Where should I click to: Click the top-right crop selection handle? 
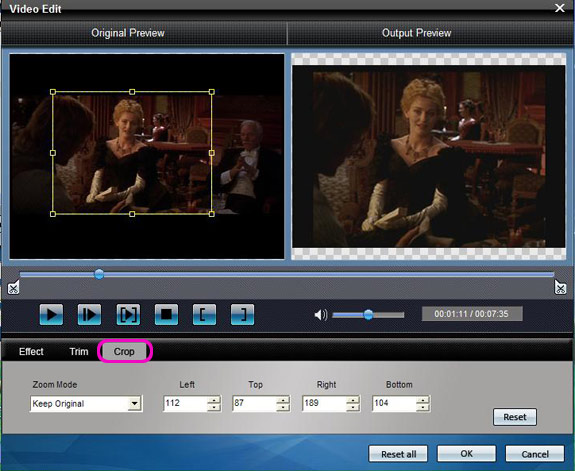pos(212,92)
